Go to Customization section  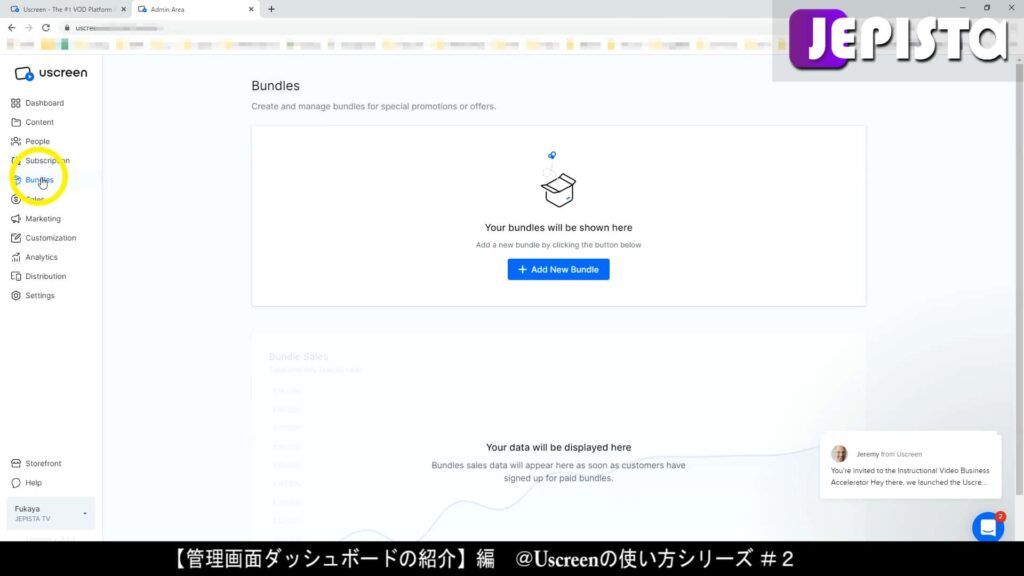pos(50,238)
